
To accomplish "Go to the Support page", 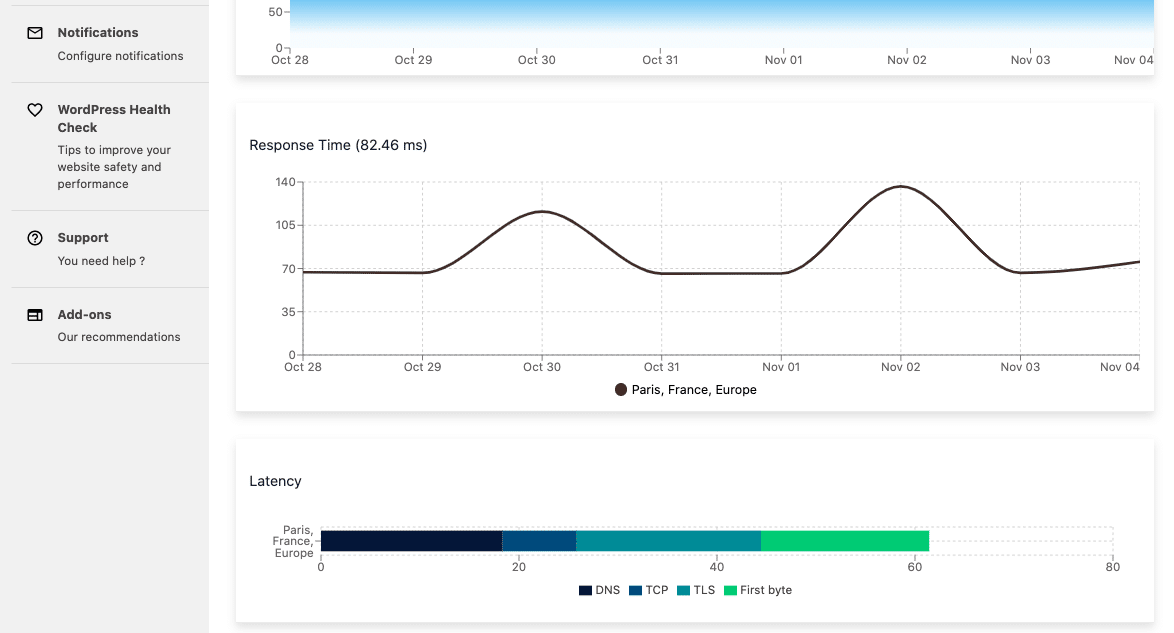I will click(x=83, y=238).
